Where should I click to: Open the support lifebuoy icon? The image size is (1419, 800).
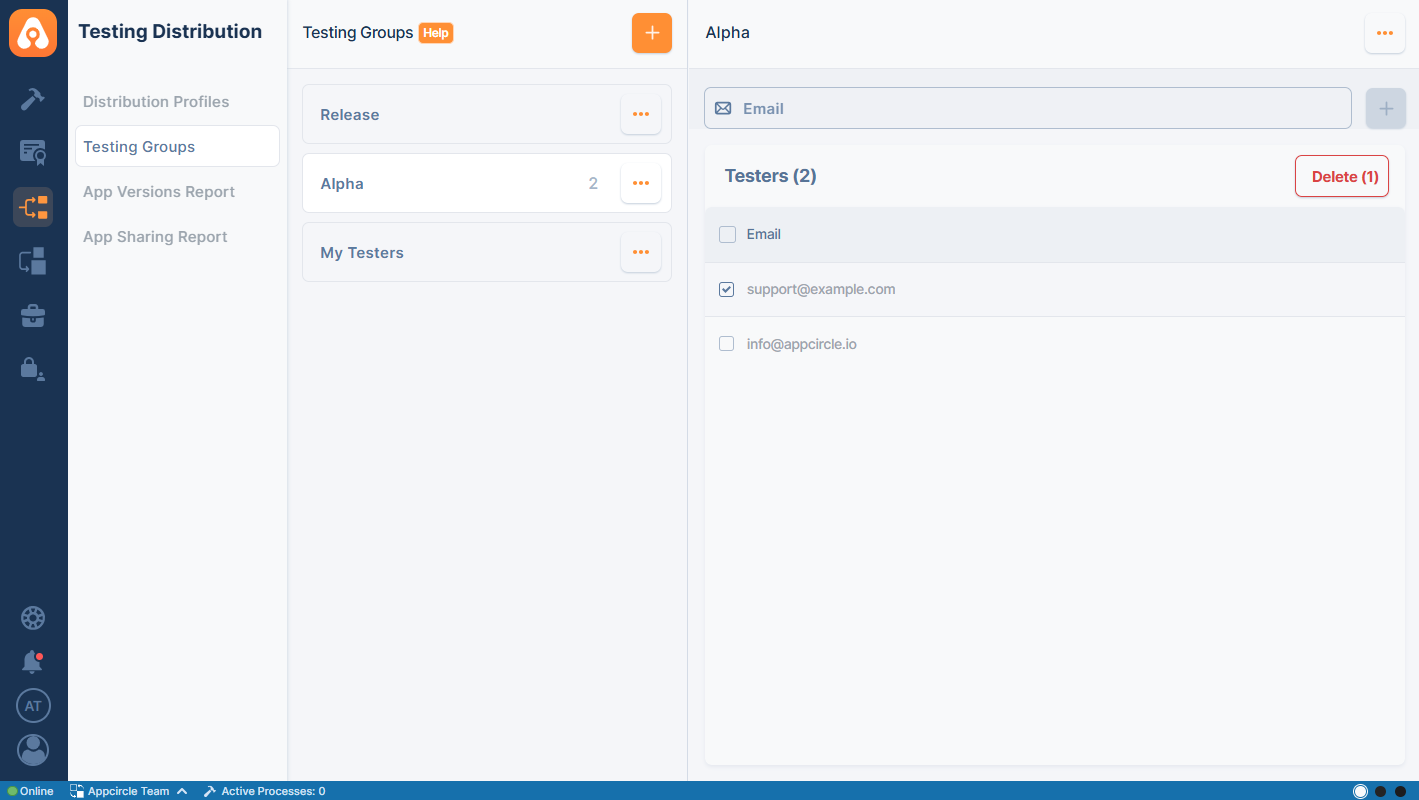33,618
